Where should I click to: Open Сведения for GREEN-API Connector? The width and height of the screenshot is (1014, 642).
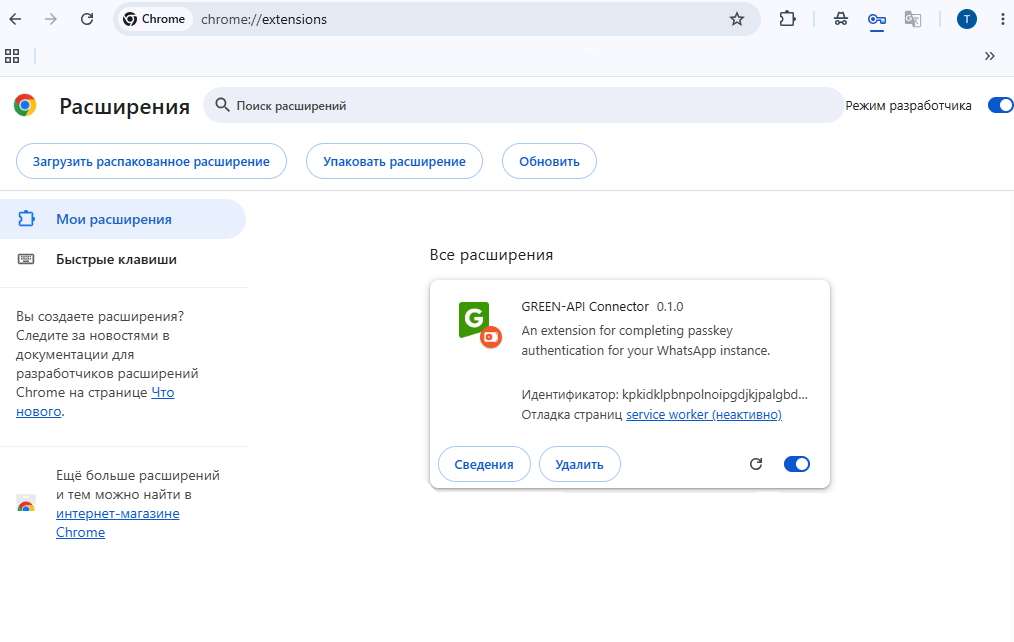pos(484,464)
